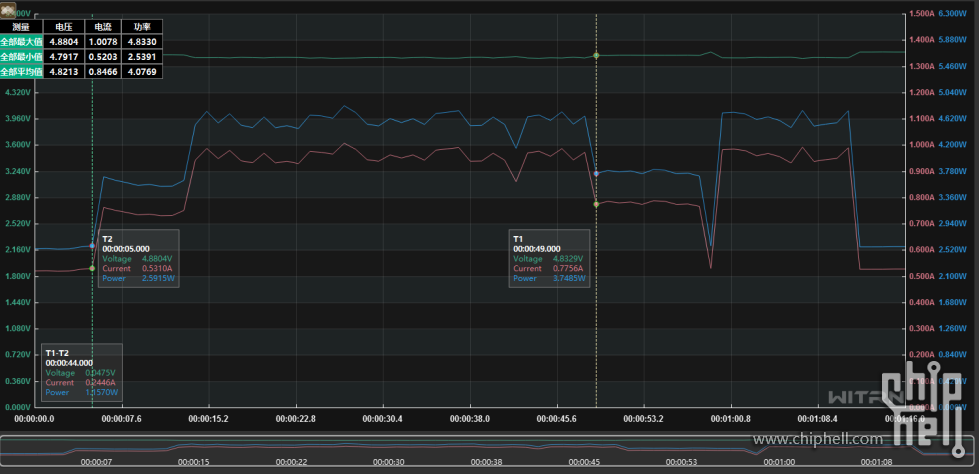
Task: Click the 测量 header cell
Action: 21,26
